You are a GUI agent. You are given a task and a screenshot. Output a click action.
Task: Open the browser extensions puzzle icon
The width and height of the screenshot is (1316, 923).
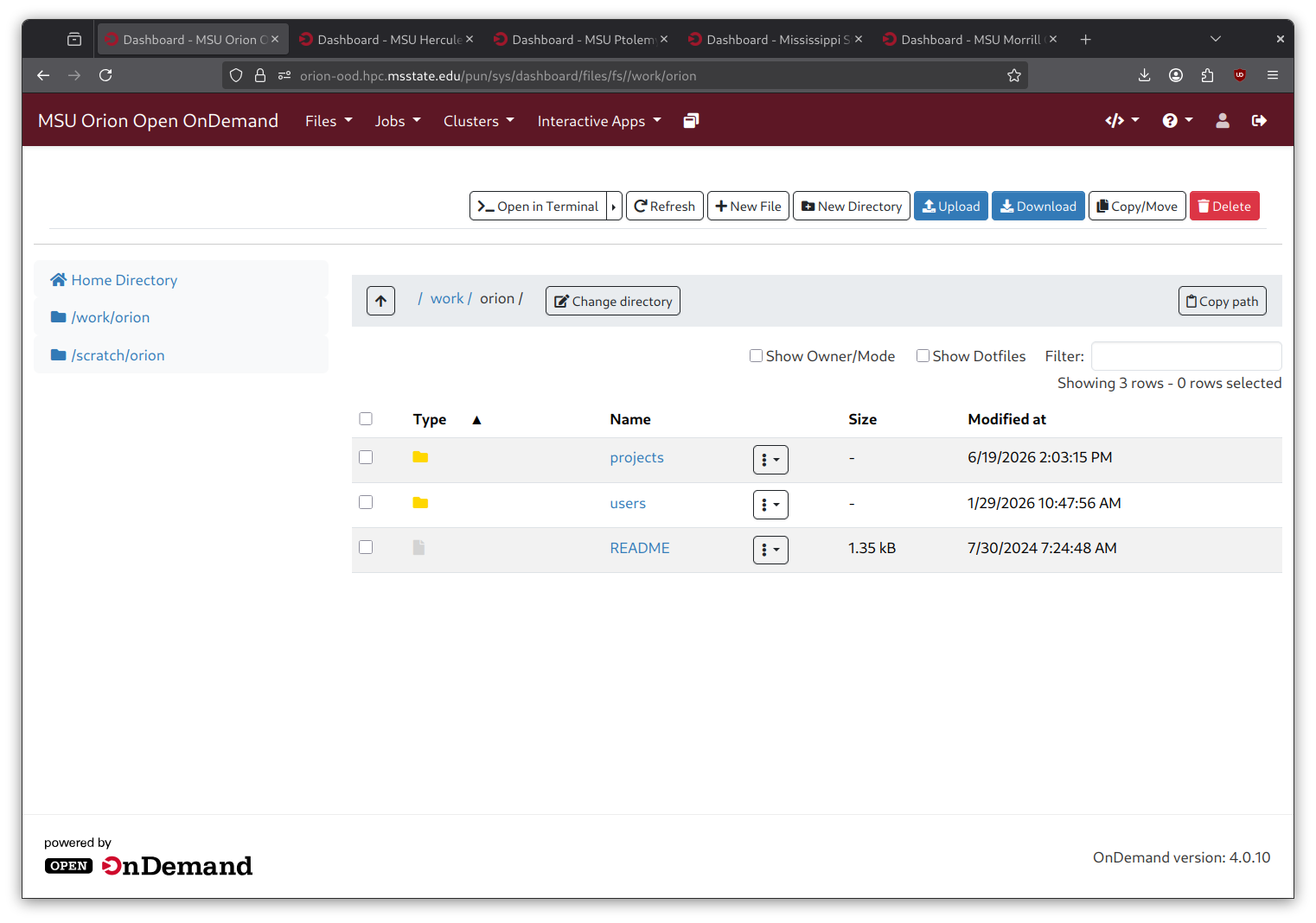(x=1208, y=75)
